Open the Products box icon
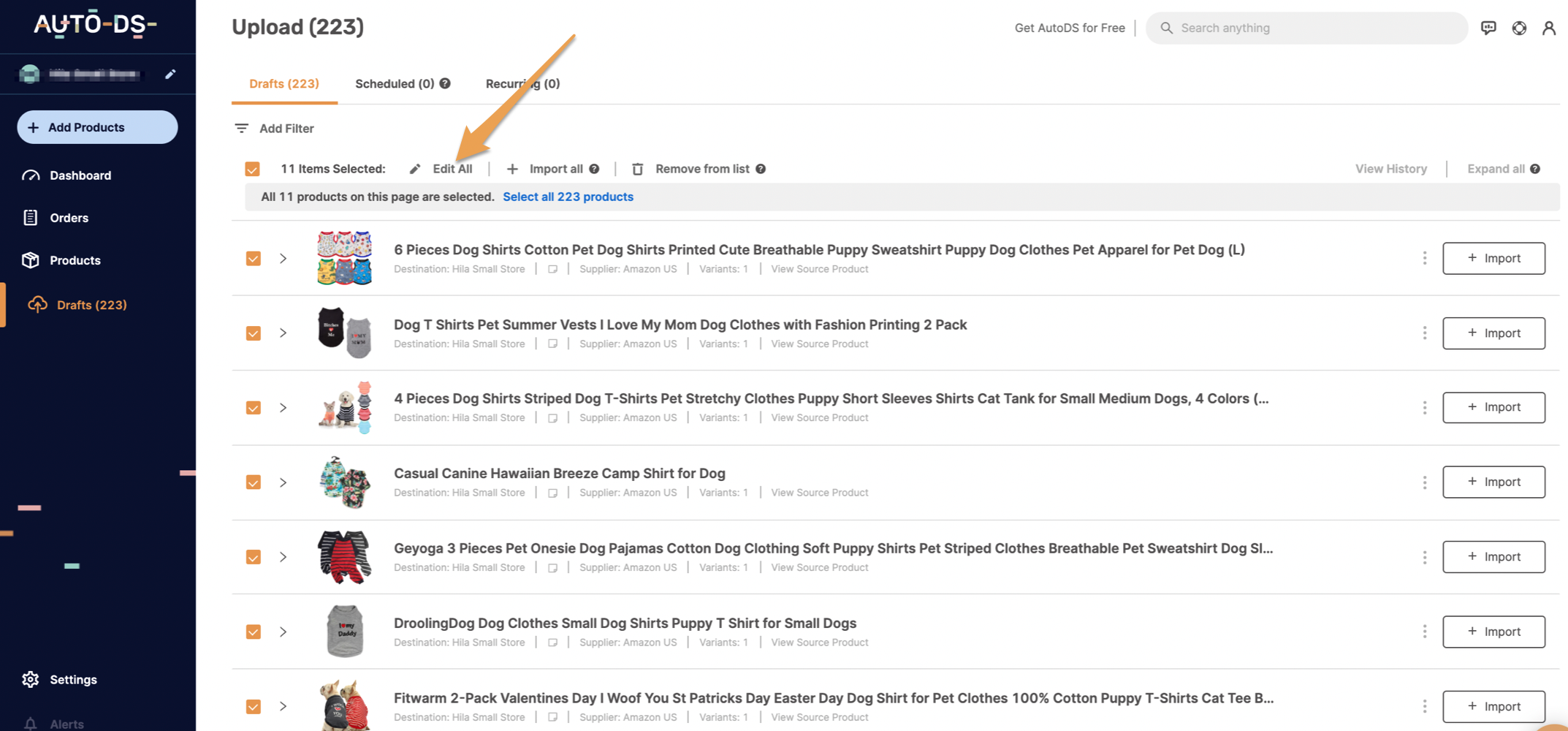This screenshot has height=731, width=1568. coord(31,260)
